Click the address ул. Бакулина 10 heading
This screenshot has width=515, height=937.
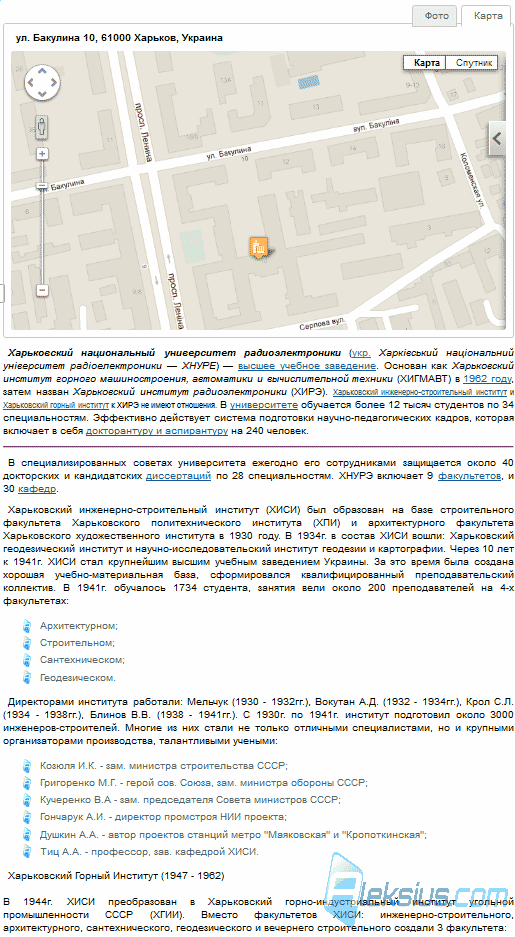[119, 38]
